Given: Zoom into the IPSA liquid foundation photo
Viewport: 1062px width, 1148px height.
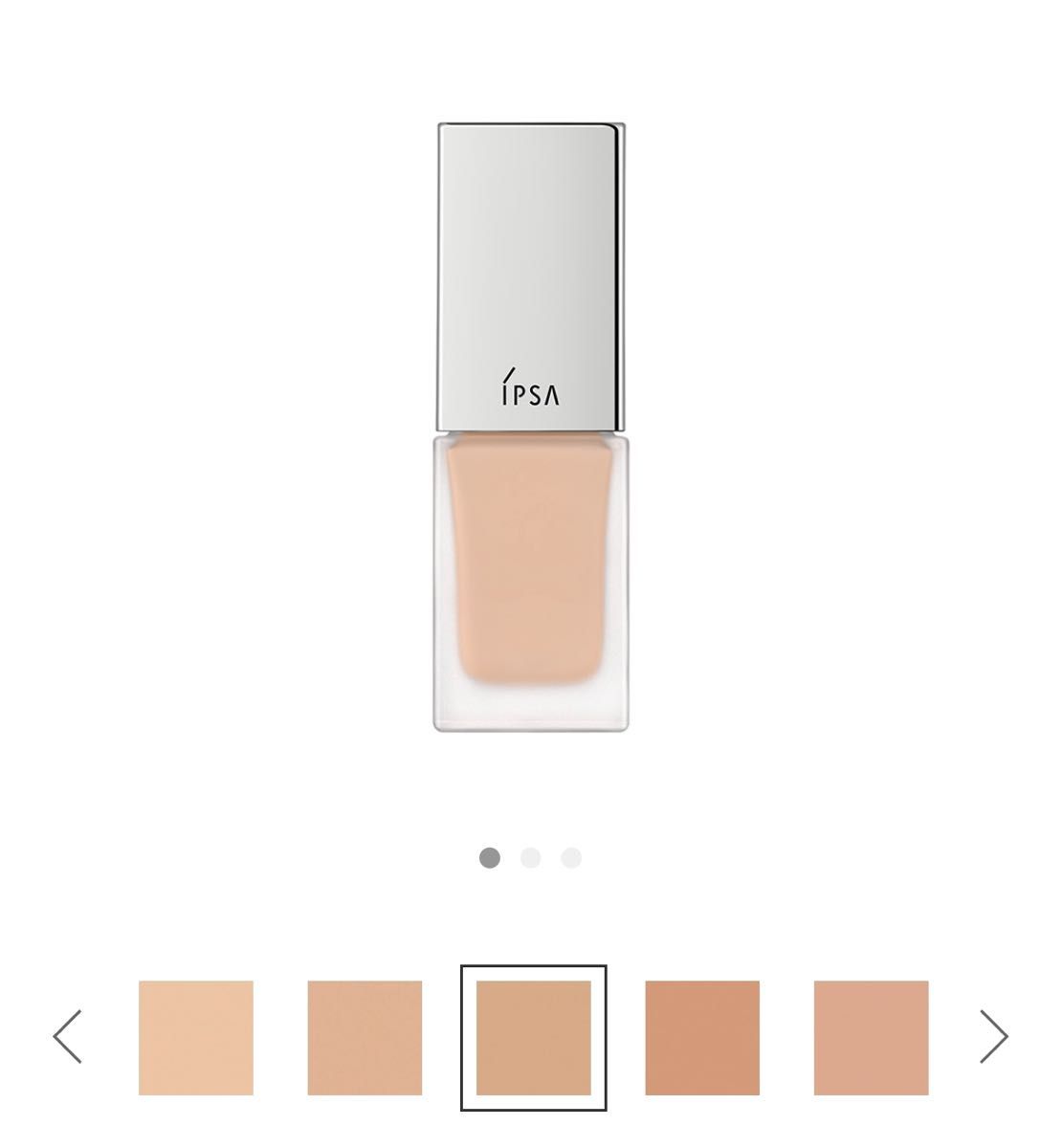Looking at the screenshot, I should [531, 427].
